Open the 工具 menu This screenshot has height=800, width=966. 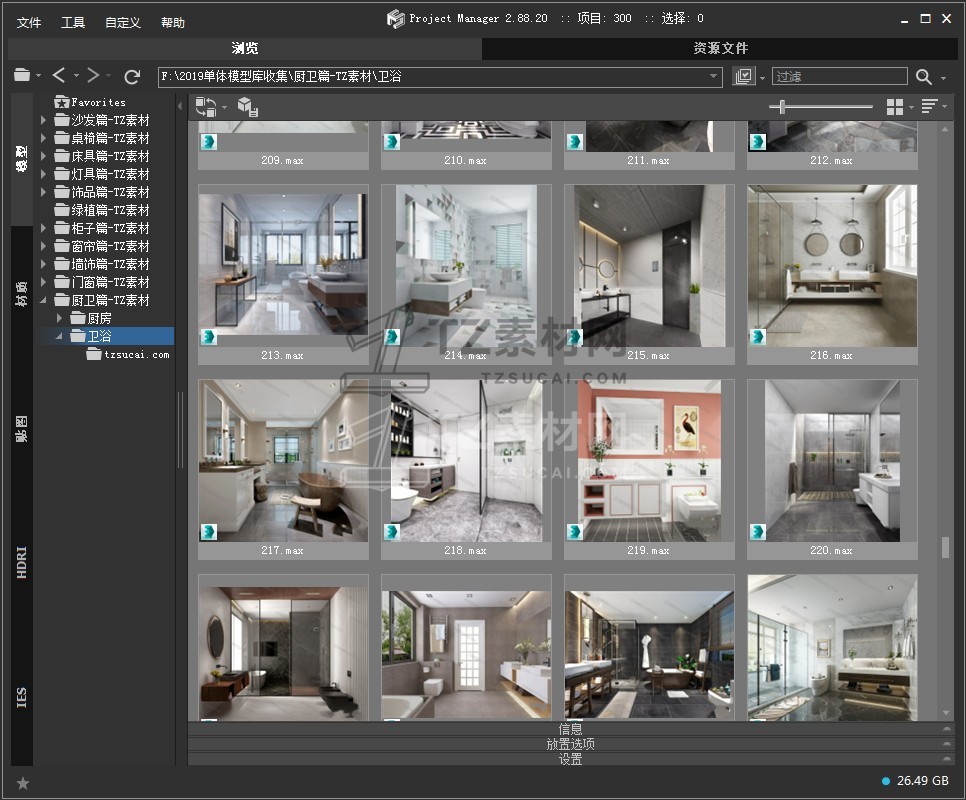73,22
